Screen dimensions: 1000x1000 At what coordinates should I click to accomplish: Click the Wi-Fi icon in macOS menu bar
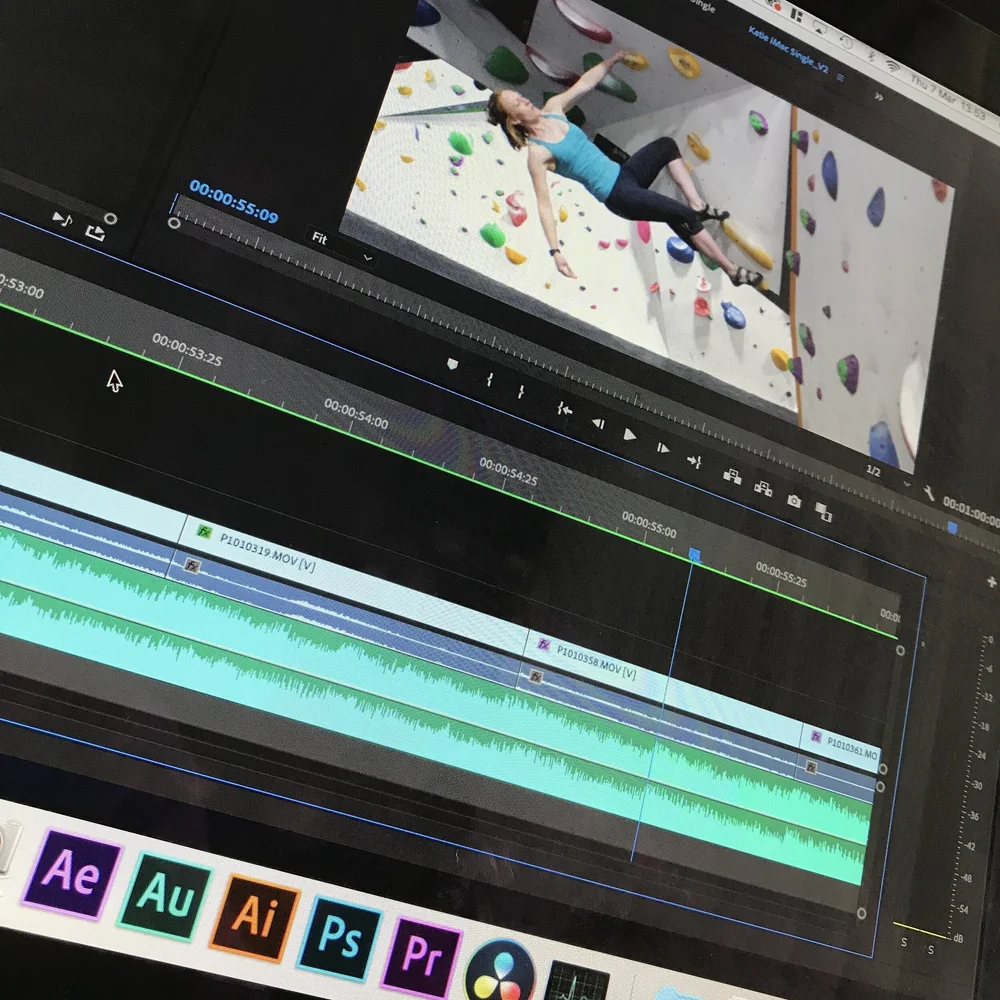(x=893, y=66)
